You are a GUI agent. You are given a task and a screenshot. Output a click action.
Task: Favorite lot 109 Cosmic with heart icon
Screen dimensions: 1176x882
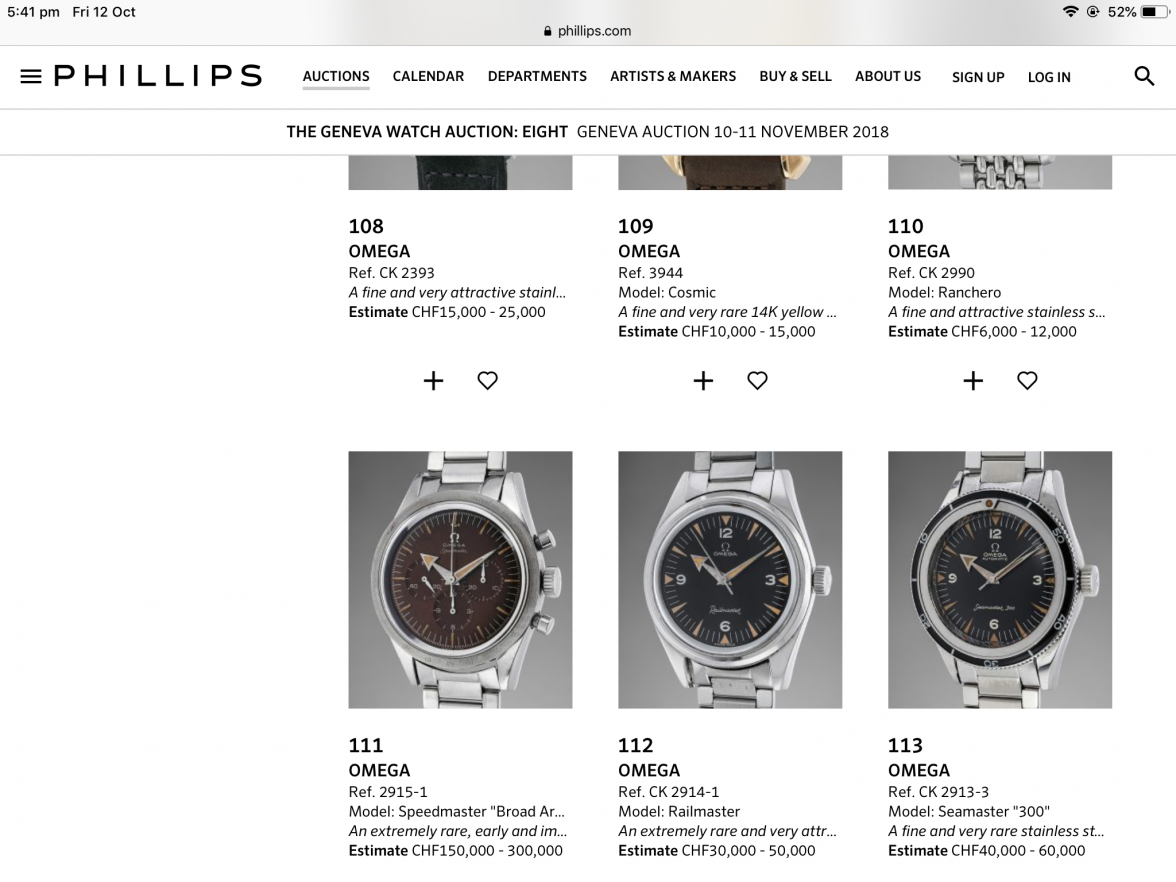coord(758,381)
